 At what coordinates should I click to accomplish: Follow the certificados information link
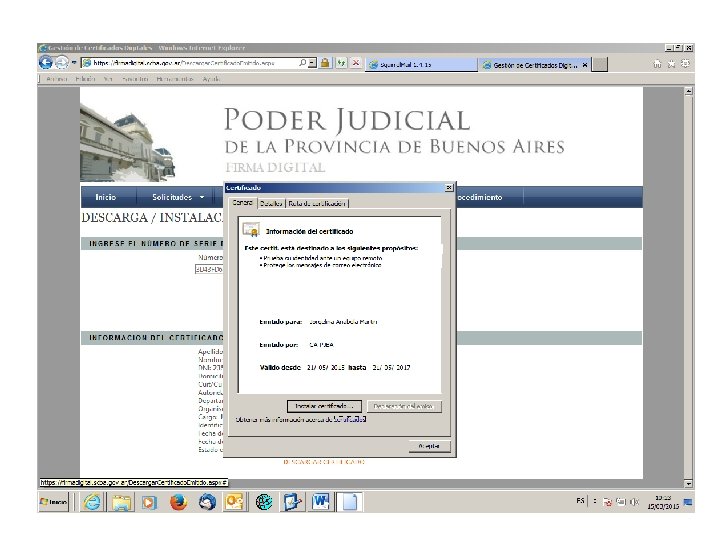350,419
